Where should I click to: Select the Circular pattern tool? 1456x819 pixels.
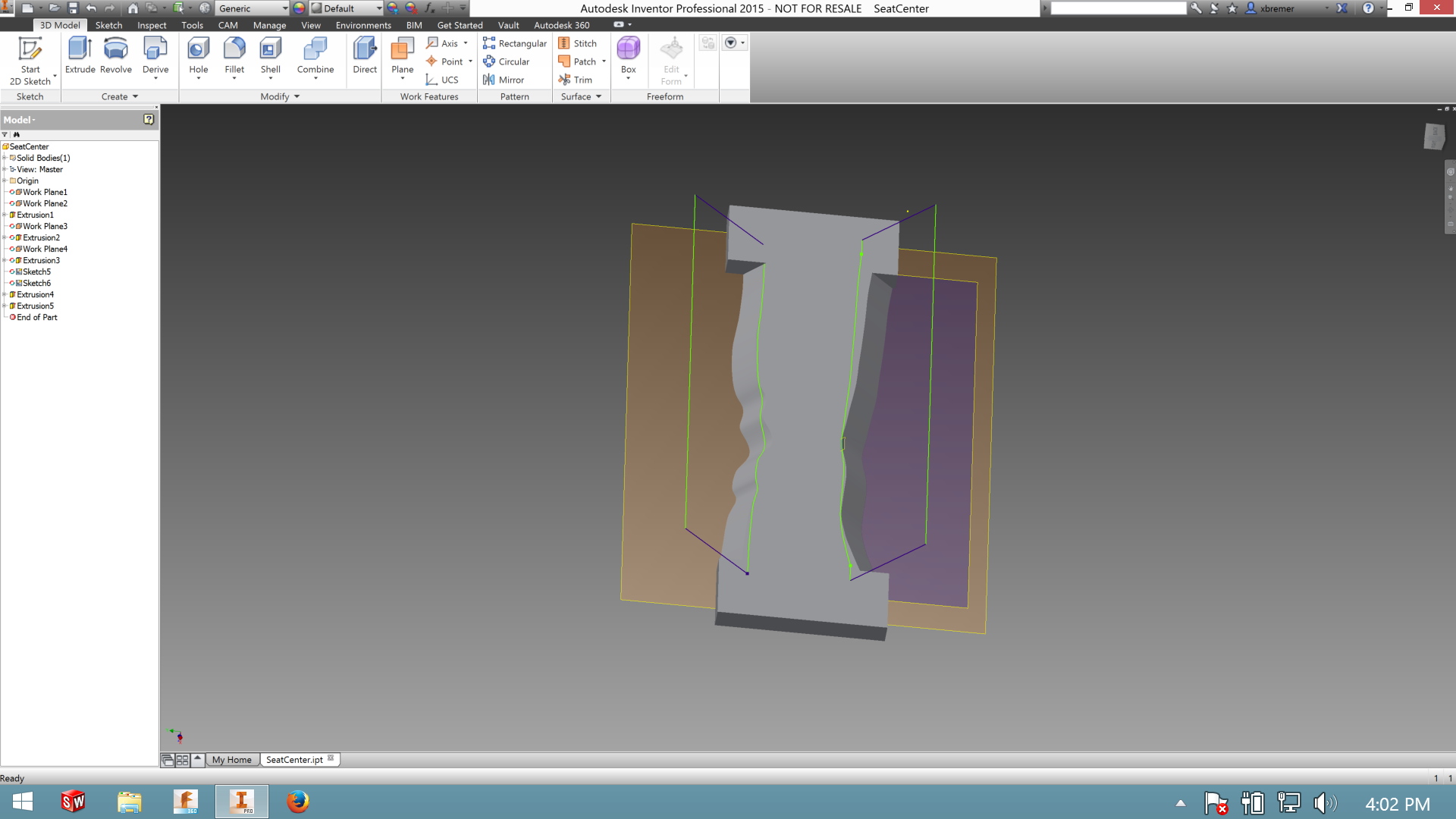[507, 61]
